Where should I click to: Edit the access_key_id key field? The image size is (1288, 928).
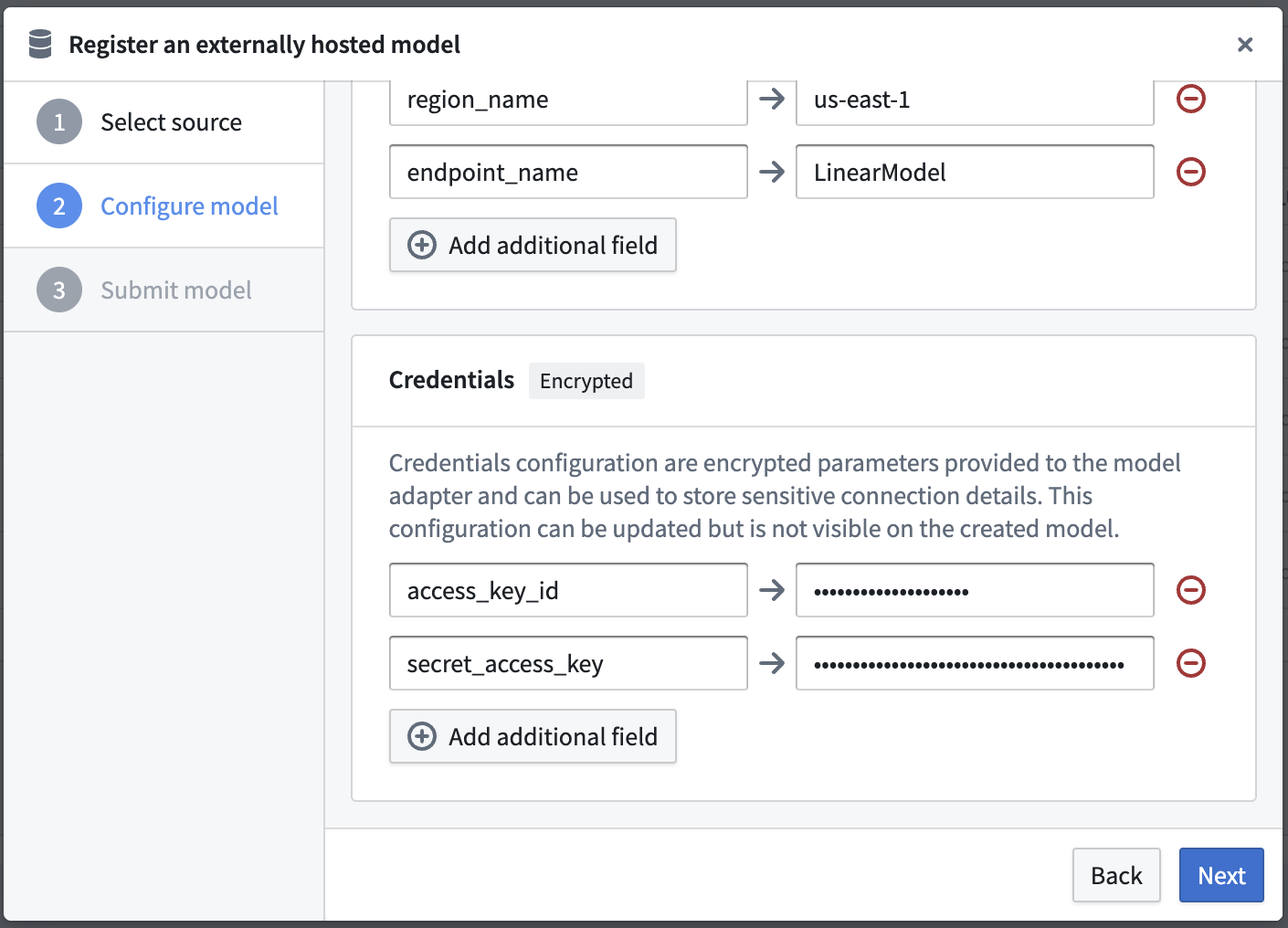(x=568, y=590)
